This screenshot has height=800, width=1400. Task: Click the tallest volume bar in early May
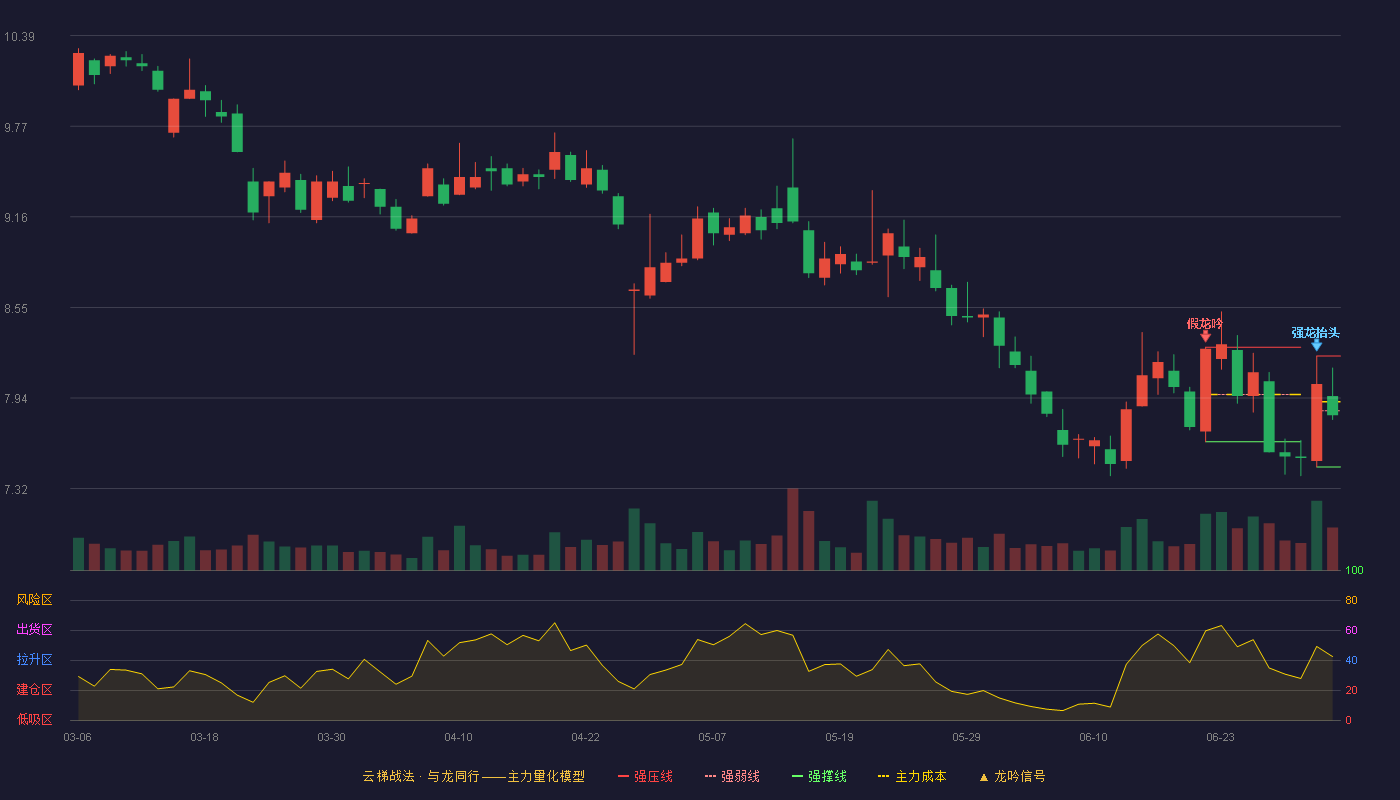pyautogui.click(x=792, y=529)
